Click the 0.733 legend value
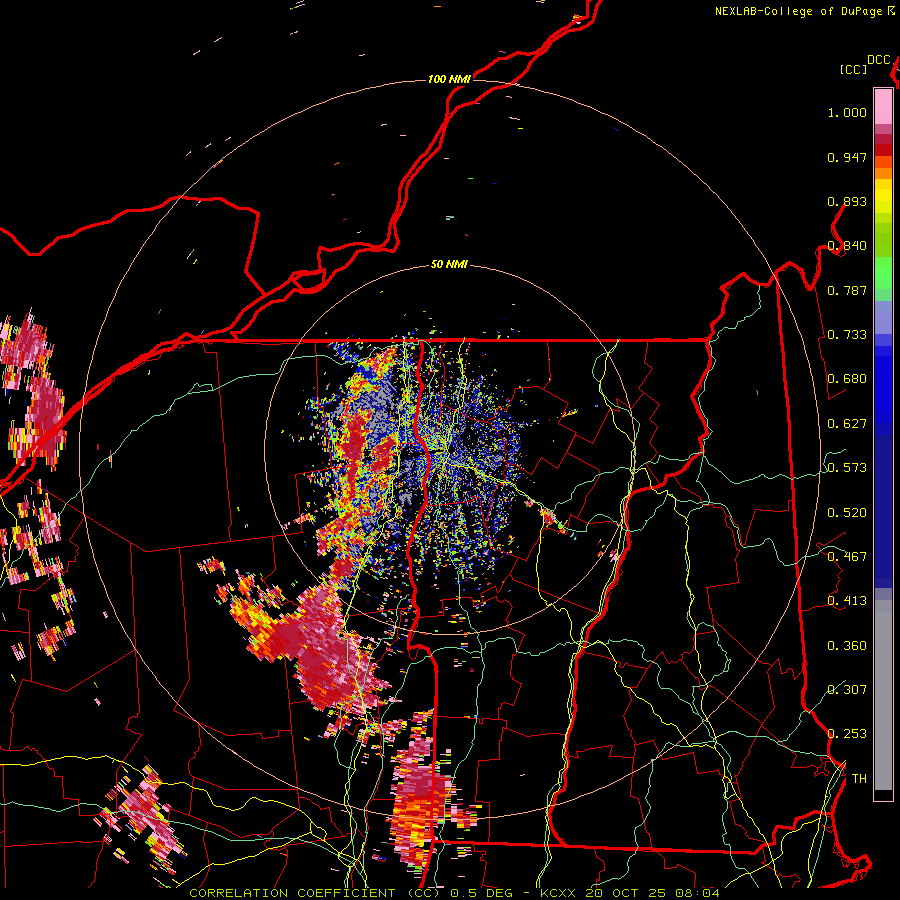The width and height of the screenshot is (900, 900). point(847,335)
